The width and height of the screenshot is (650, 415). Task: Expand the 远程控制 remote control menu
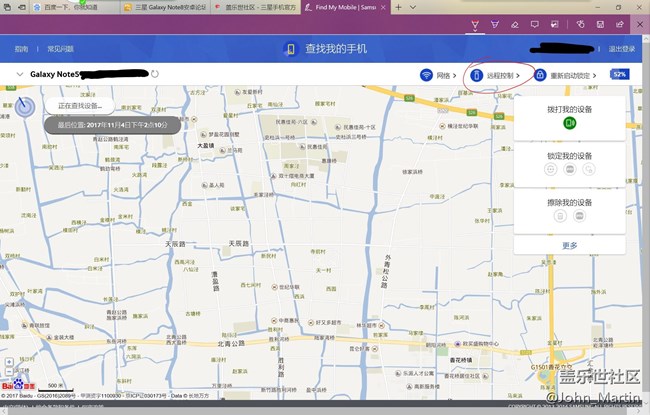click(503, 75)
